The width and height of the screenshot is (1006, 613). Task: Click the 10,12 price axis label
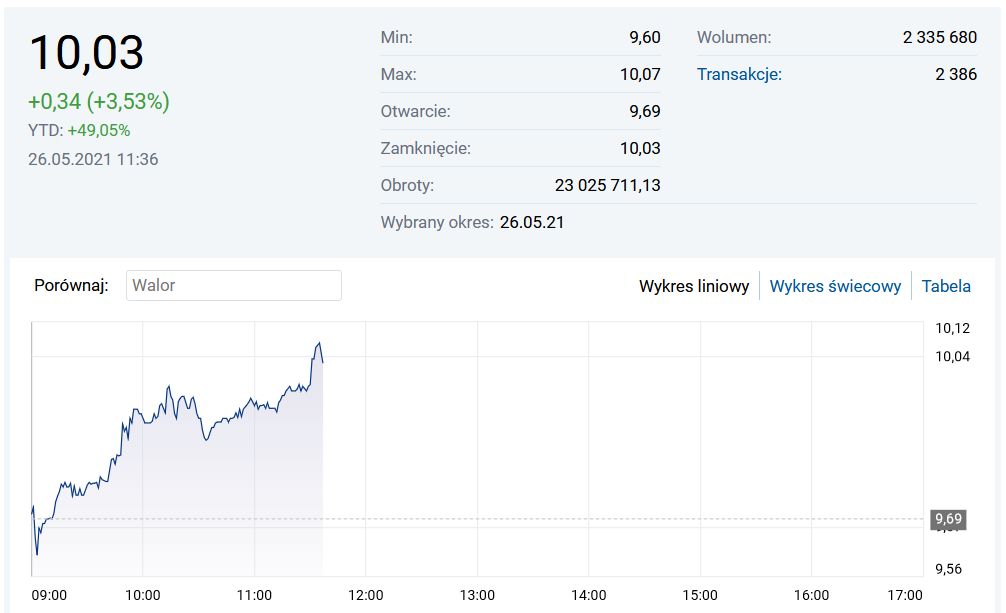[x=952, y=328]
